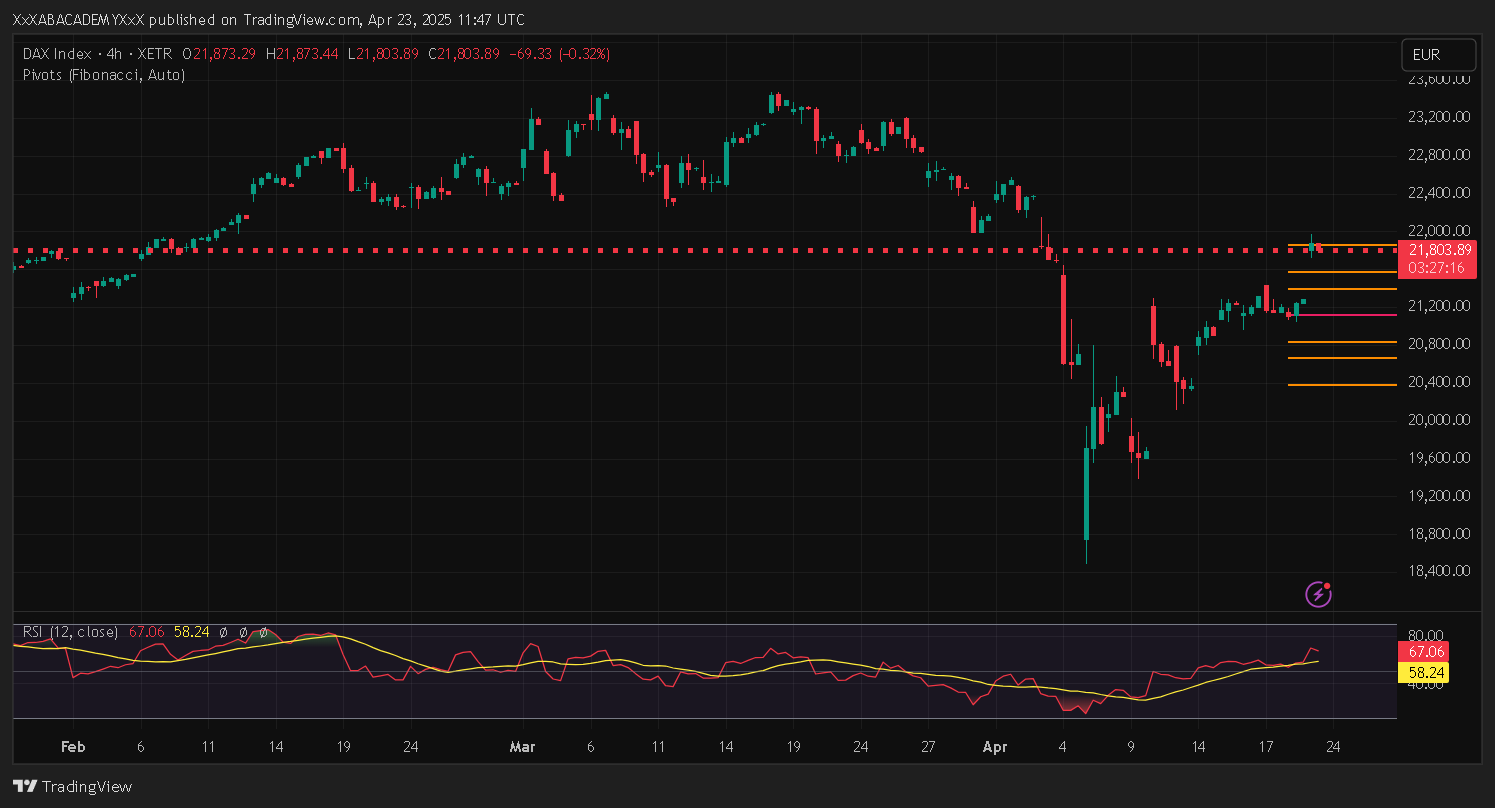The image size is (1495, 808).
Task: Click the red 67.06 RSI axis label
Action: coord(1422,651)
